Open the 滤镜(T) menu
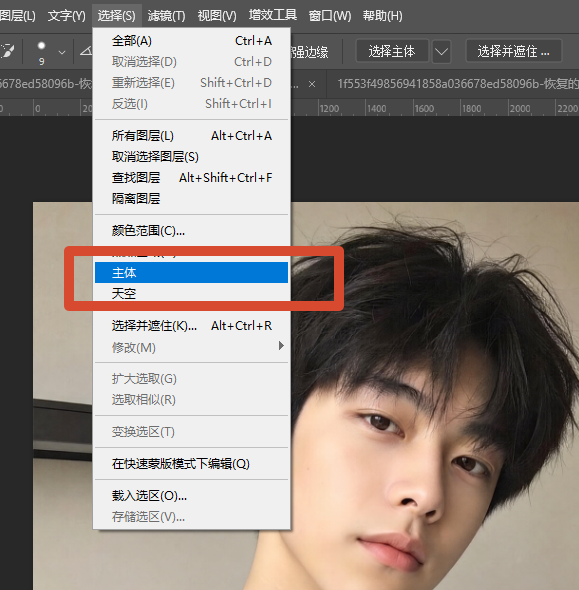This screenshot has height=590, width=579. click(166, 16)
